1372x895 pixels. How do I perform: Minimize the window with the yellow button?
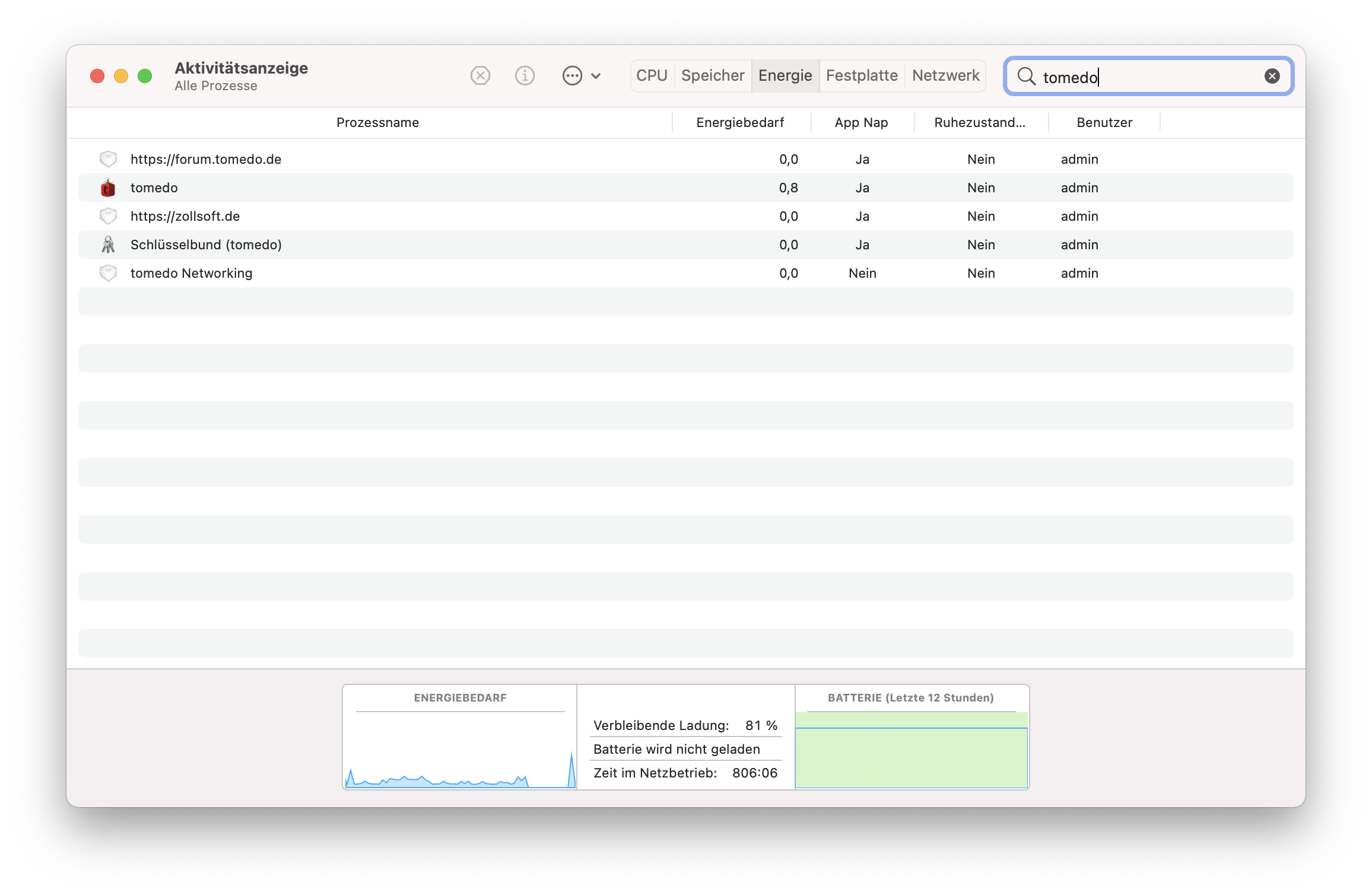point(121,76)
